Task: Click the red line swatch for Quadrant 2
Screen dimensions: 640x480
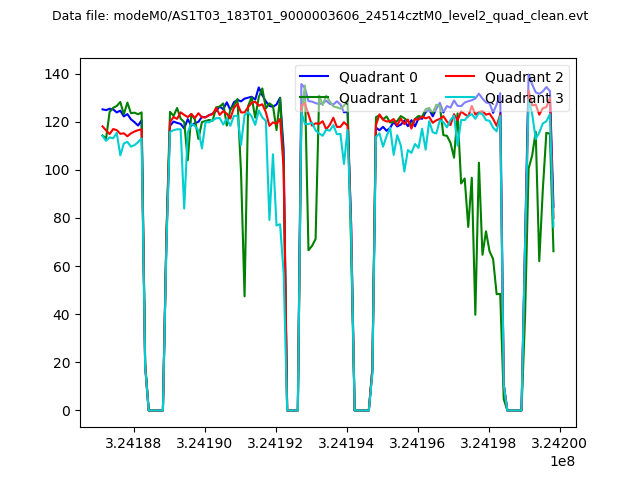Action: pos(461,77)
